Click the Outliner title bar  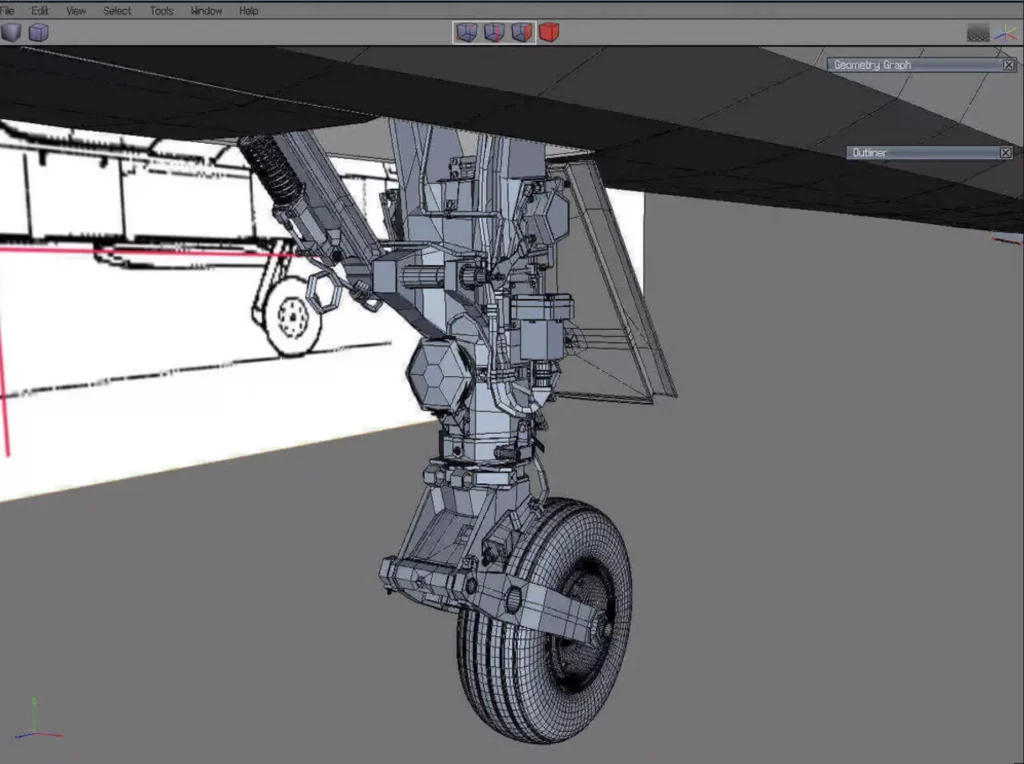(x=931, y=152)
